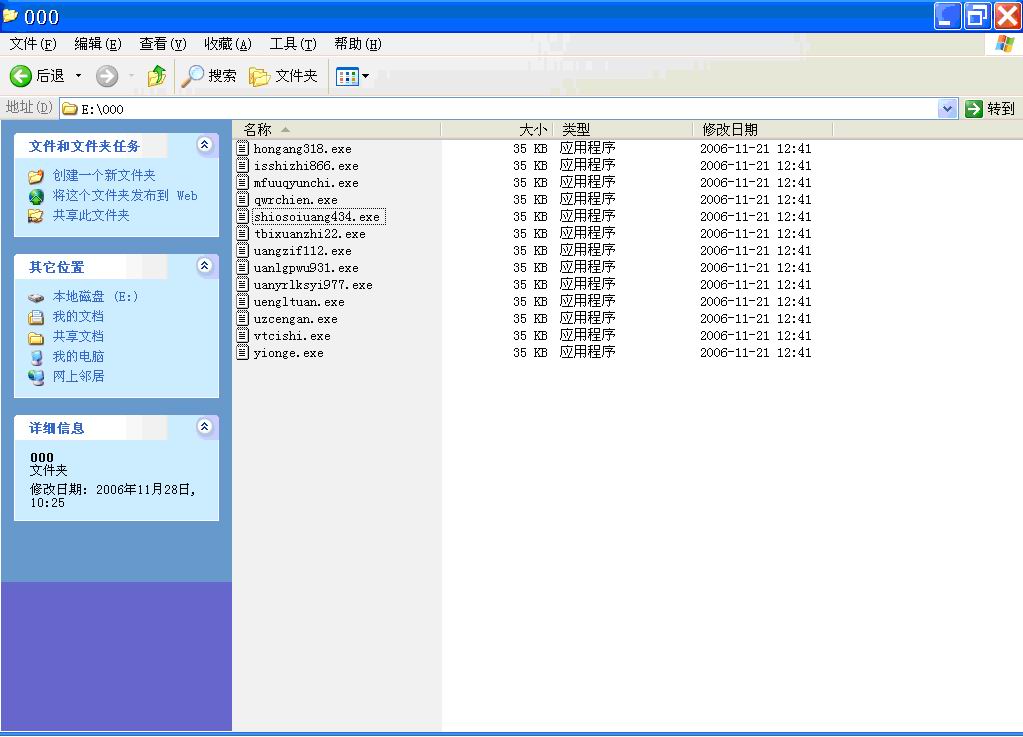Toggle the Folders (文件夹) pane

(283, 76)
